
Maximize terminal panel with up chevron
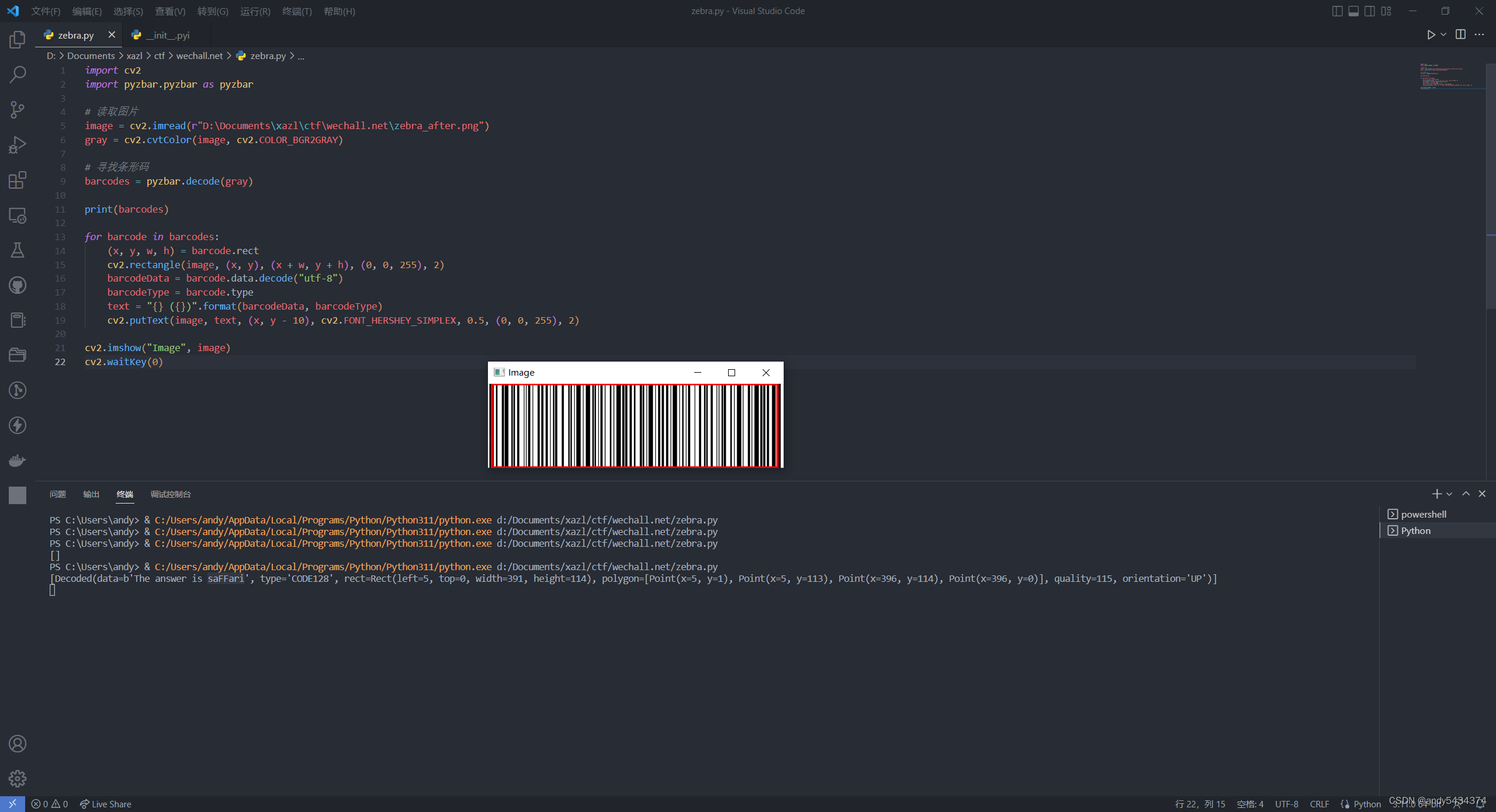click(1466, 494)
